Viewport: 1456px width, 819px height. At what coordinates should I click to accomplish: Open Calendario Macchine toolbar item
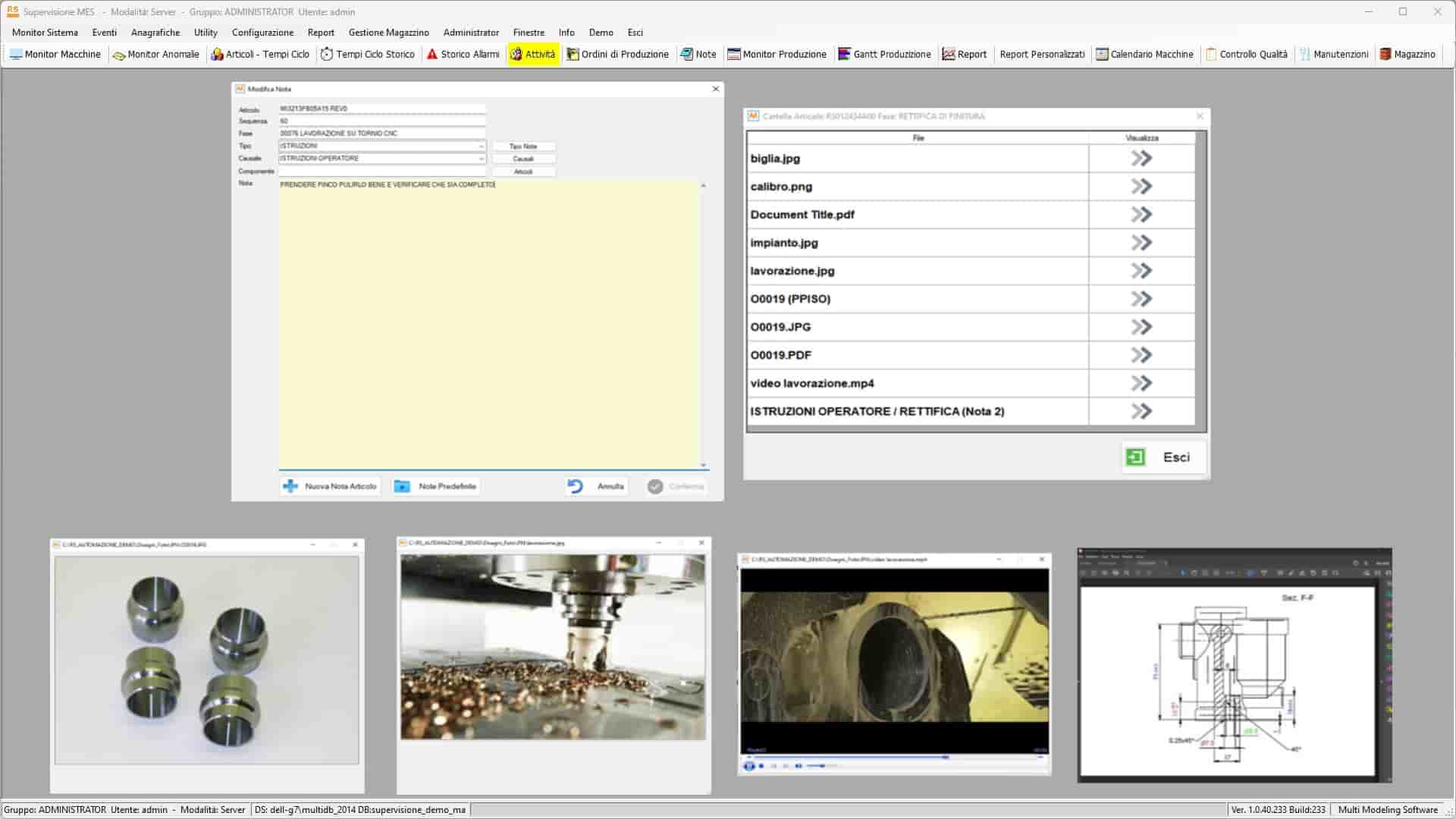(x=1144, y=55)
